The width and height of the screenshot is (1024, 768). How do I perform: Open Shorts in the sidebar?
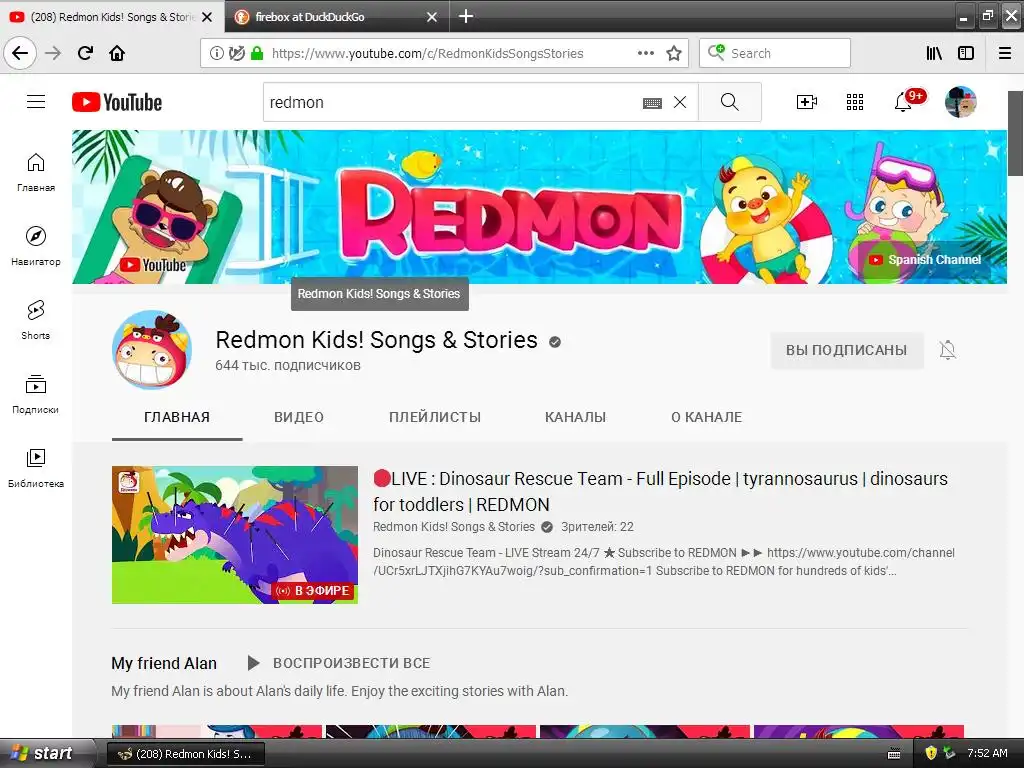pyautogui.click(x=36, y=320)
